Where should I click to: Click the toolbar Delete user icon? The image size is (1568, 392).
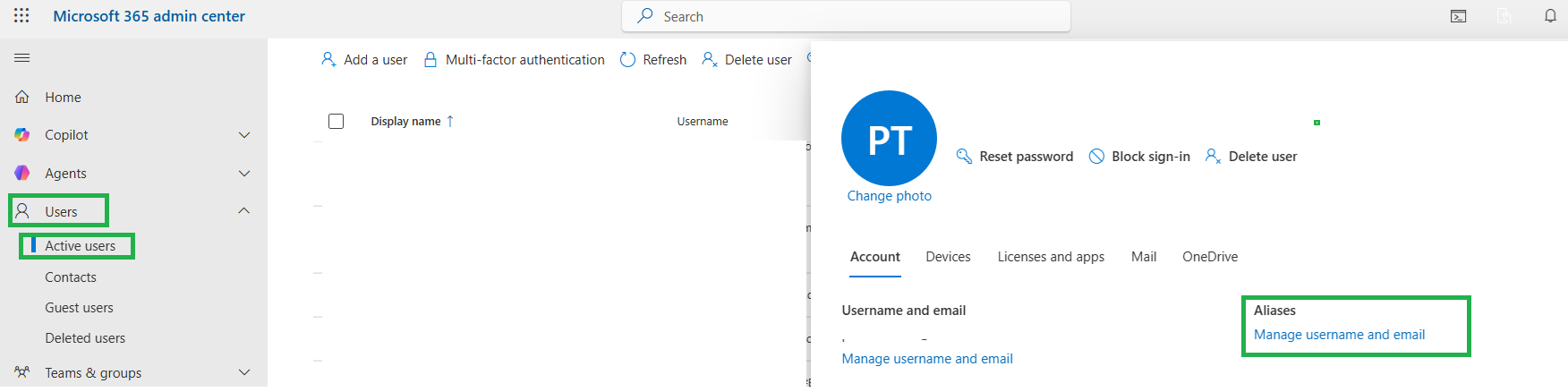[x=710, y=59]
